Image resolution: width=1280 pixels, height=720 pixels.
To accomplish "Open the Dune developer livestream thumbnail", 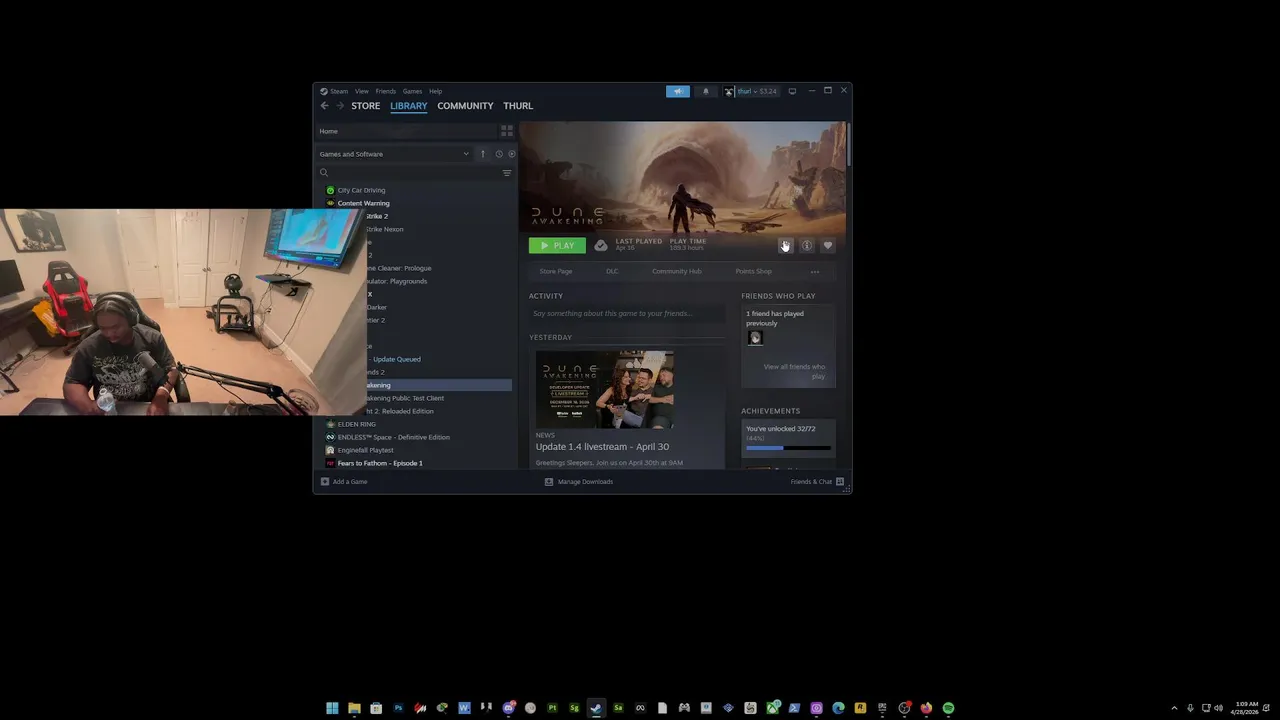I will [605, 390].
